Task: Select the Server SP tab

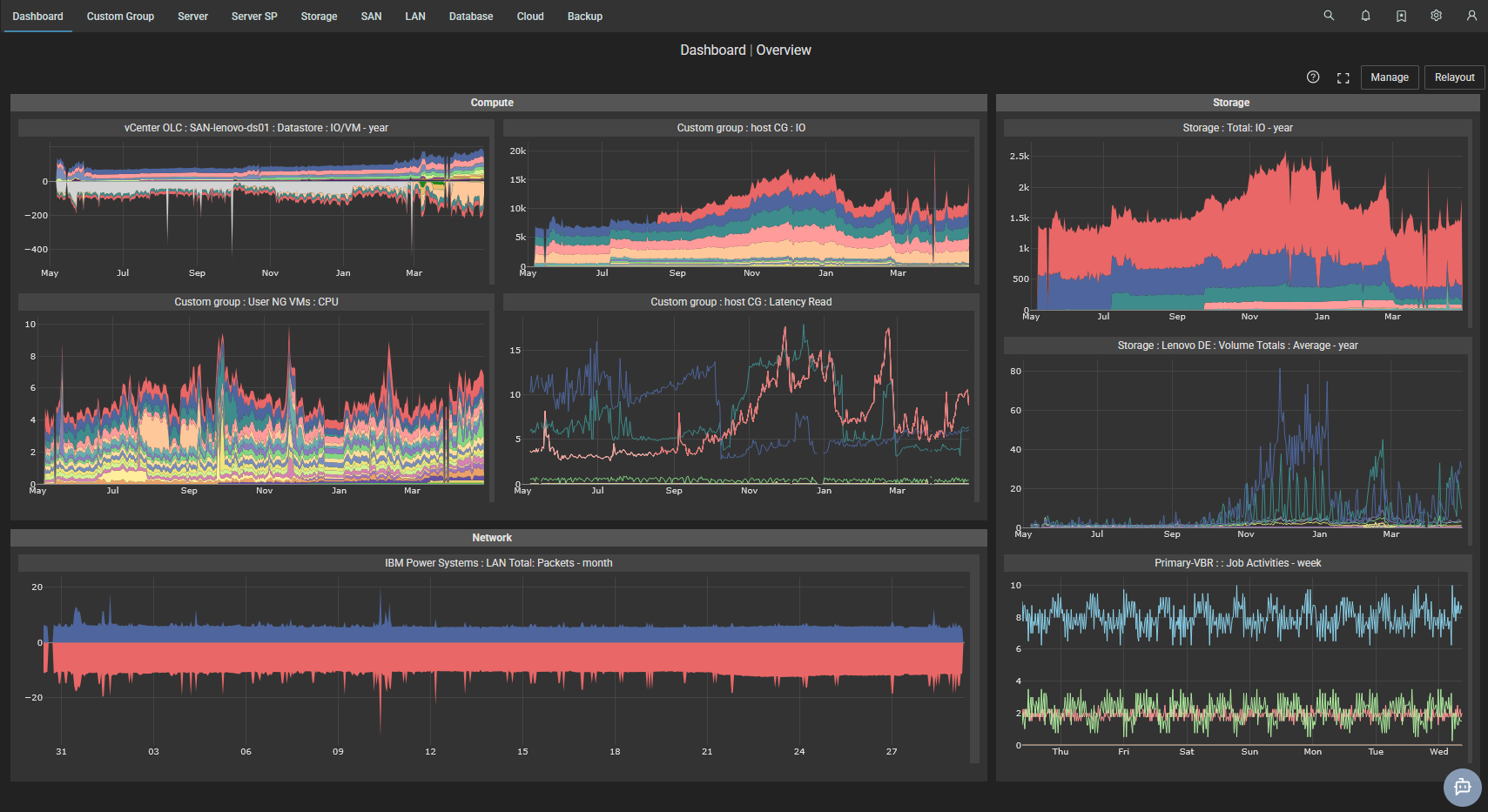Action: pos(253,16)
